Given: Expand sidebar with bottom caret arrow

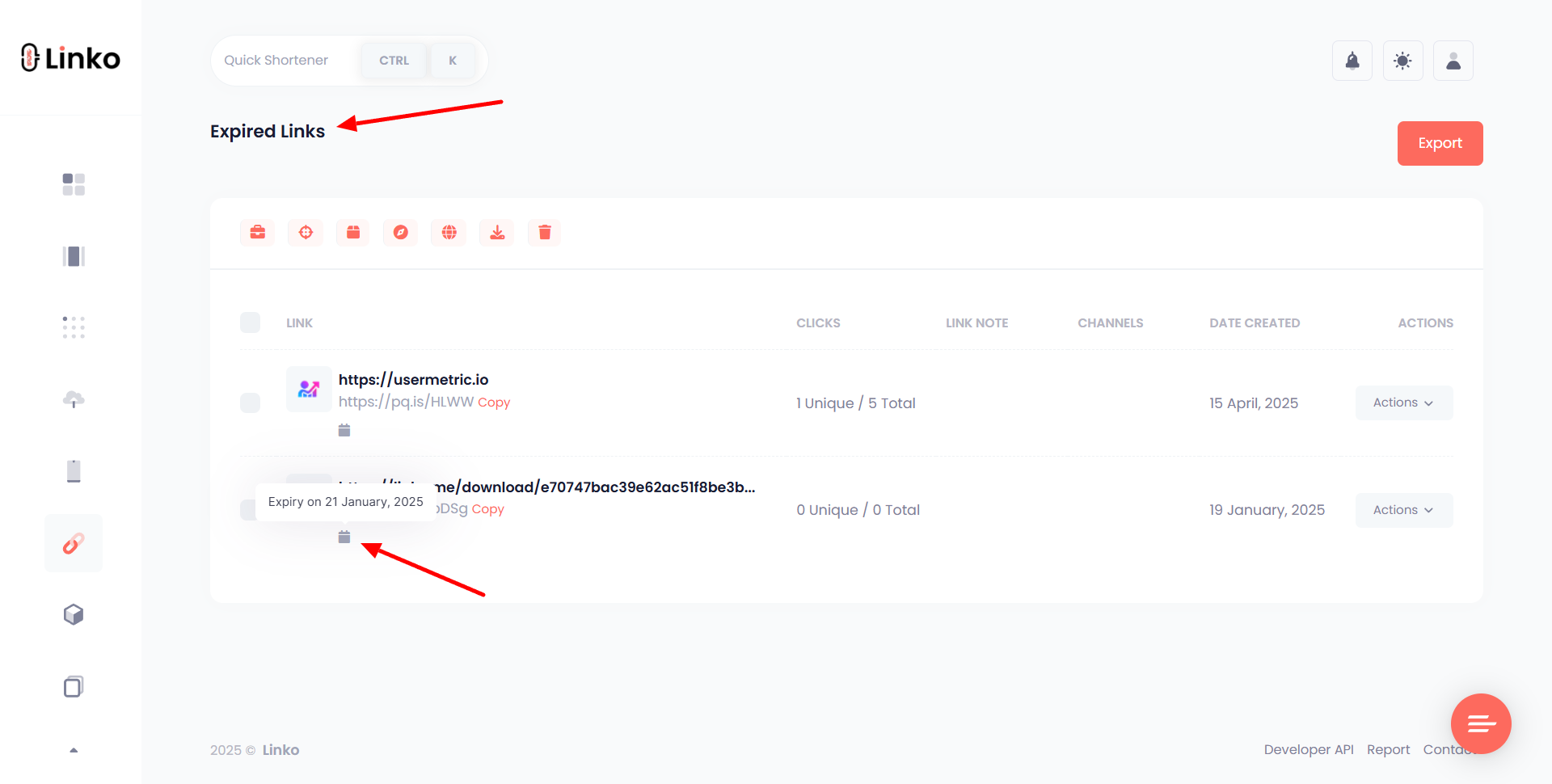Looking at the screenshot, I should point(74,750).
